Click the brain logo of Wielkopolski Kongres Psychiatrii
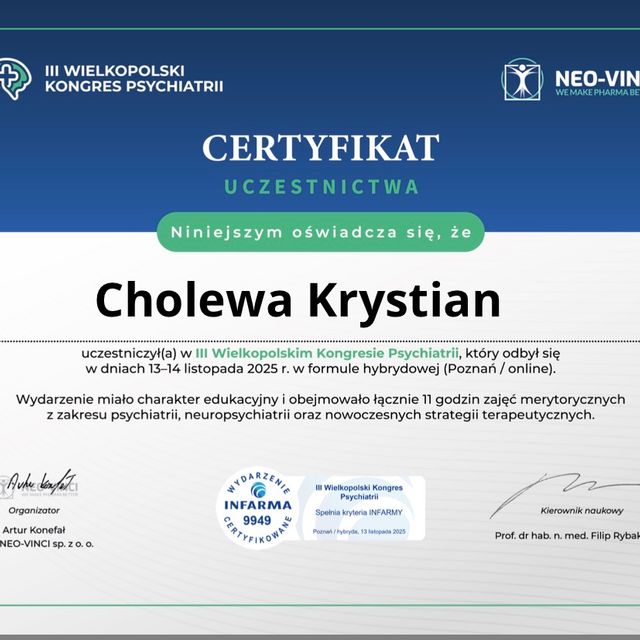The image size is (640, 640). coord(15,78)
